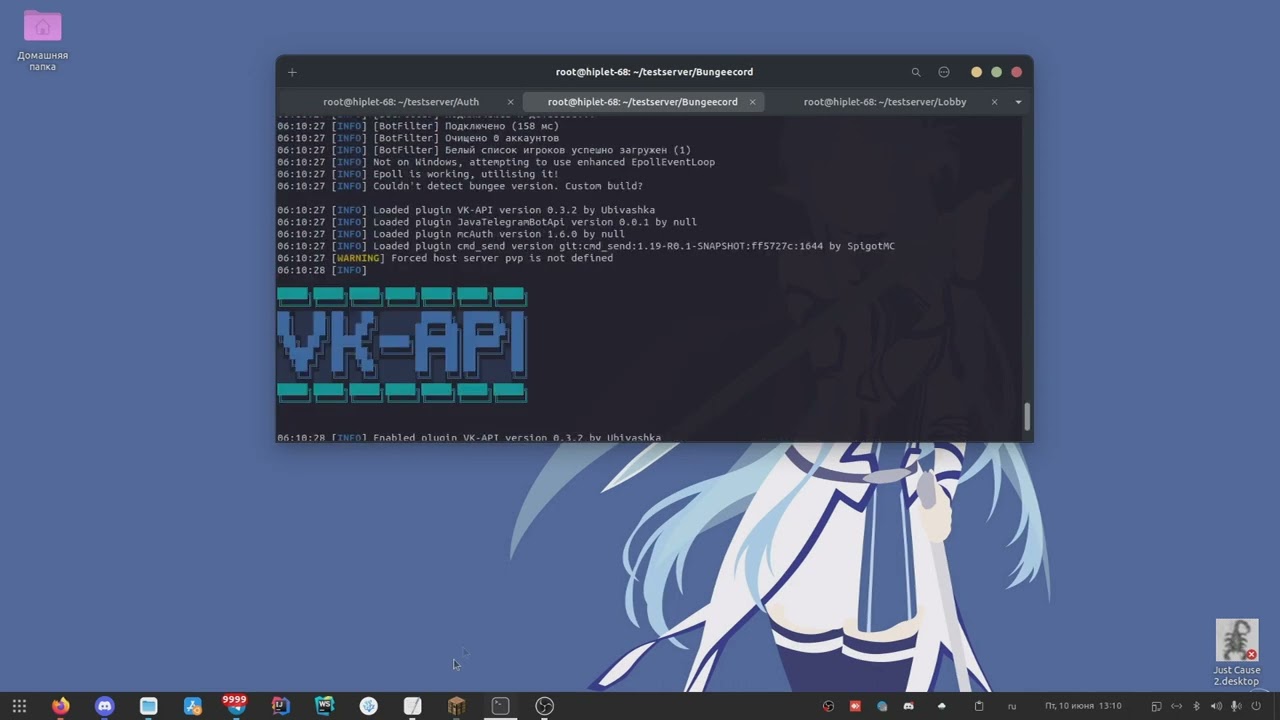Click the 'Loaded plugin mcAuth version 1.6.0' line
This screenshot has height=720, width=1280.
451,234
